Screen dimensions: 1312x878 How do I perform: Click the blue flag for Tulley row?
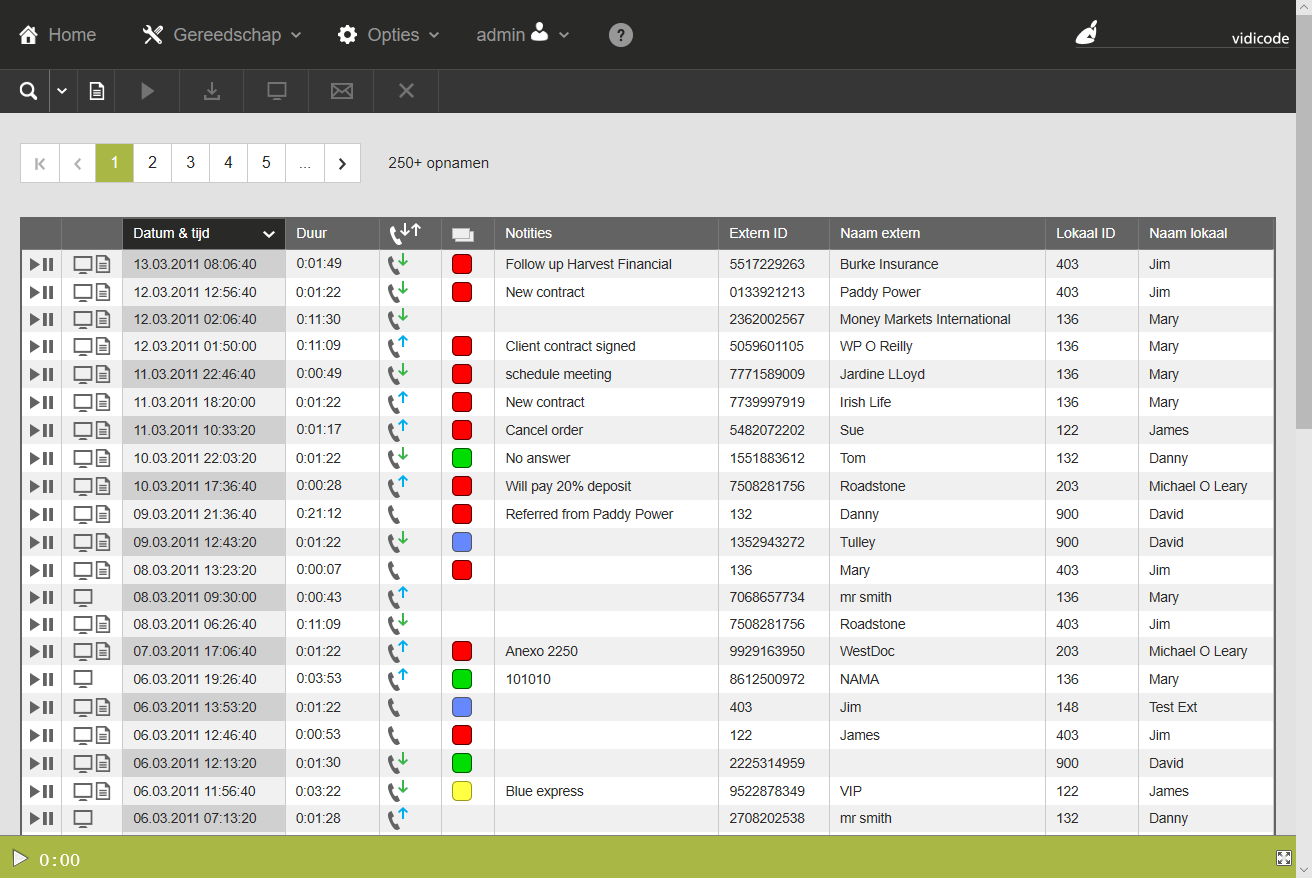pos(462,542)
